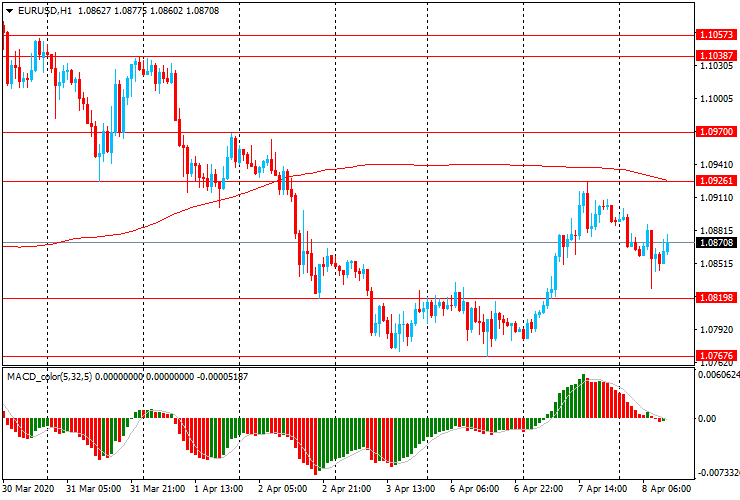Click the EURUSD,H1 chart title
The height and width of the screenshot is (500, 740).
point(45,10)
